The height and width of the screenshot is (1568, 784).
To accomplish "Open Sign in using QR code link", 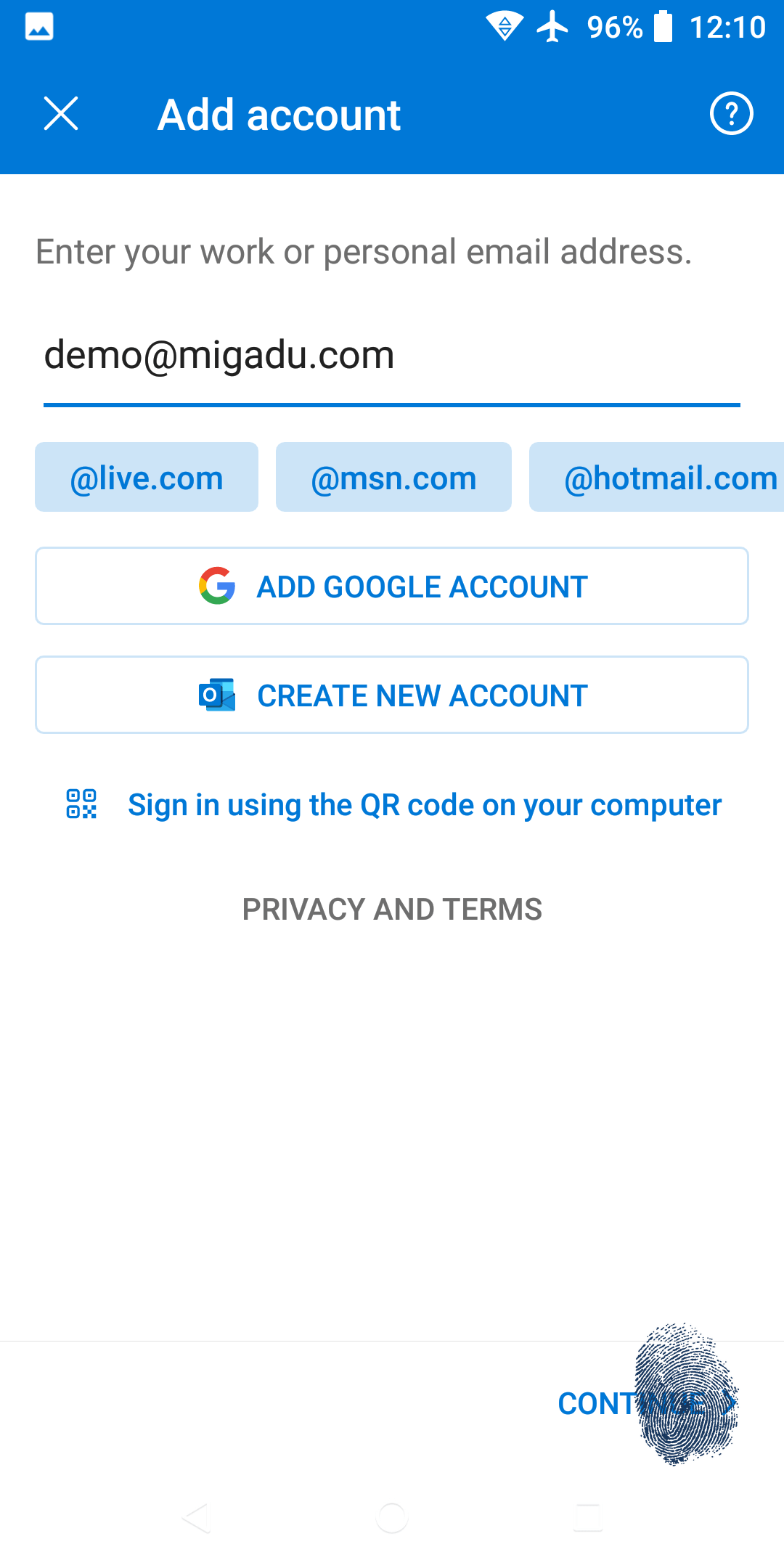I will (x=425, y=805).
